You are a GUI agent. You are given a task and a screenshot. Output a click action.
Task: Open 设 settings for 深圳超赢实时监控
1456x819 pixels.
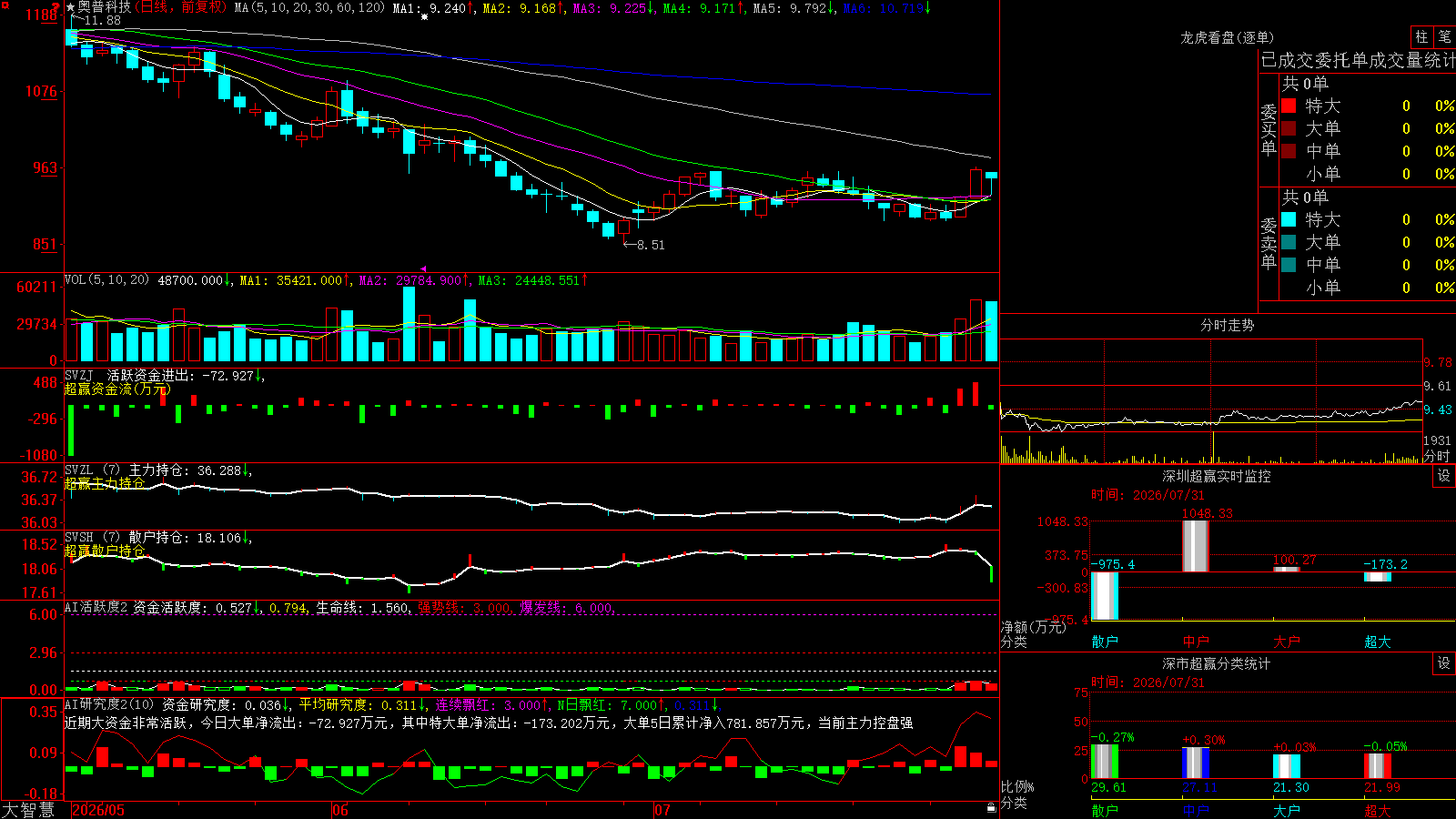tap(1444, 476)
